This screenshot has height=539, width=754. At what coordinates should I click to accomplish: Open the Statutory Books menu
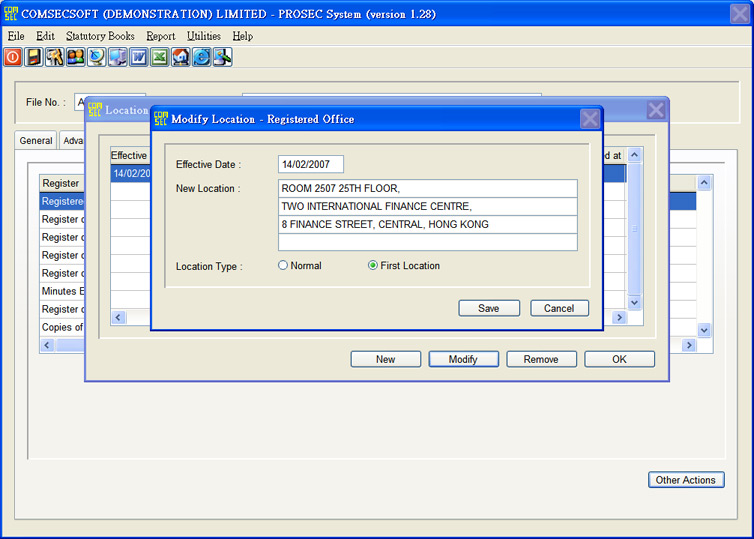(100, 36)
